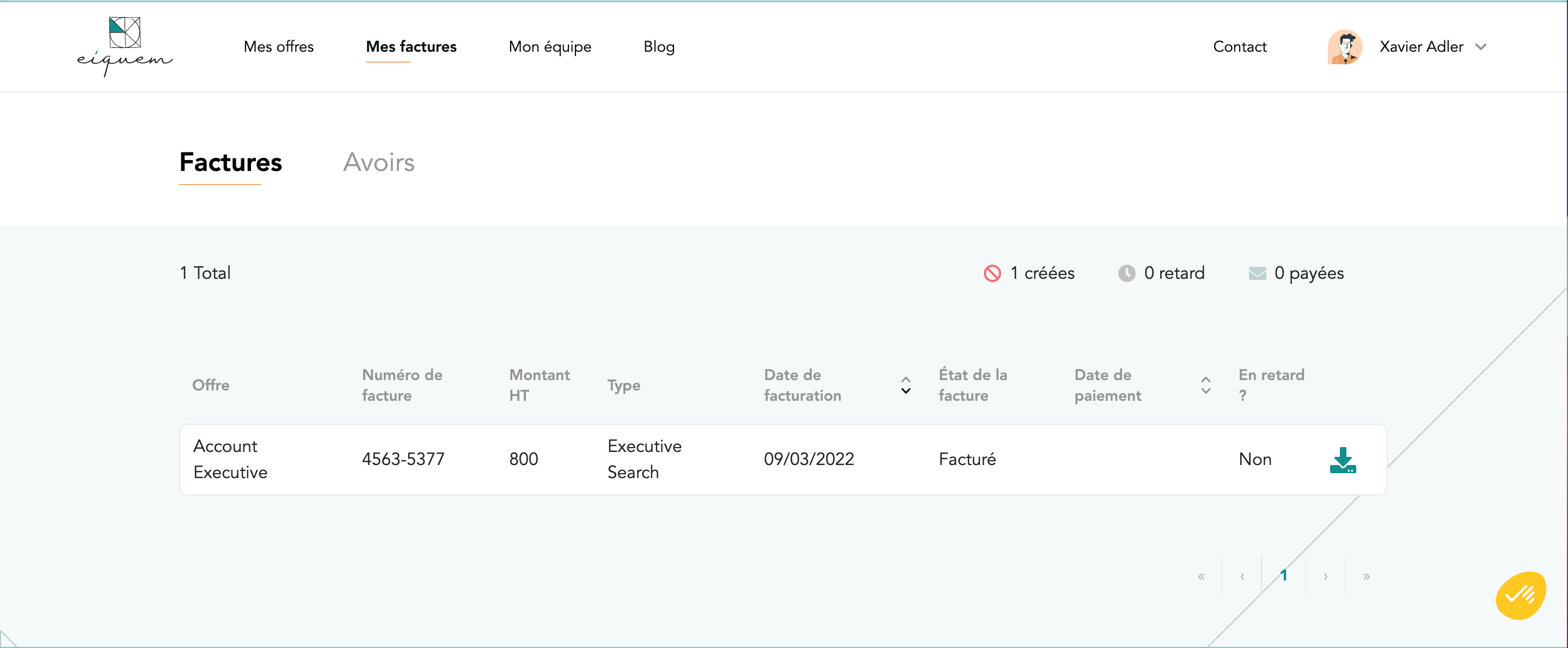Click the Type column header

pyautogui.click(x=623, y=386)
